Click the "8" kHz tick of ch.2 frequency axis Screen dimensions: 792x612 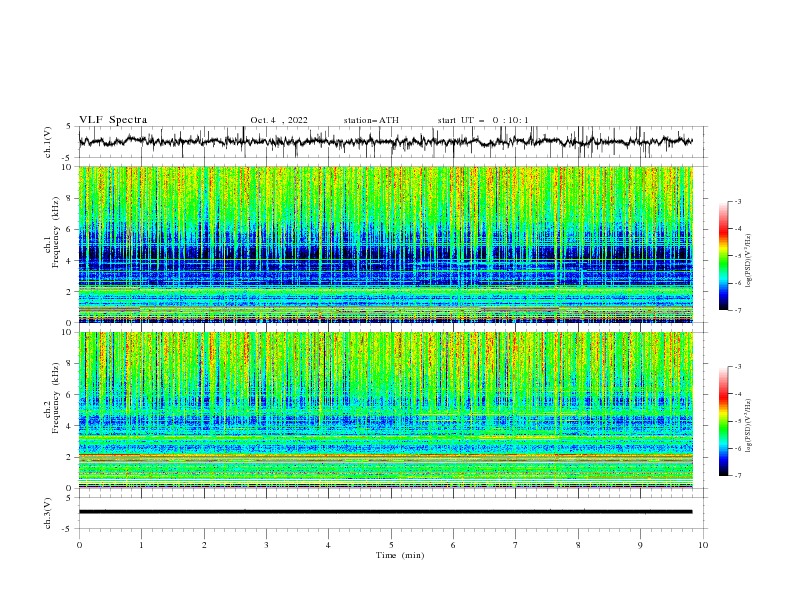click(x=69, y=364)
